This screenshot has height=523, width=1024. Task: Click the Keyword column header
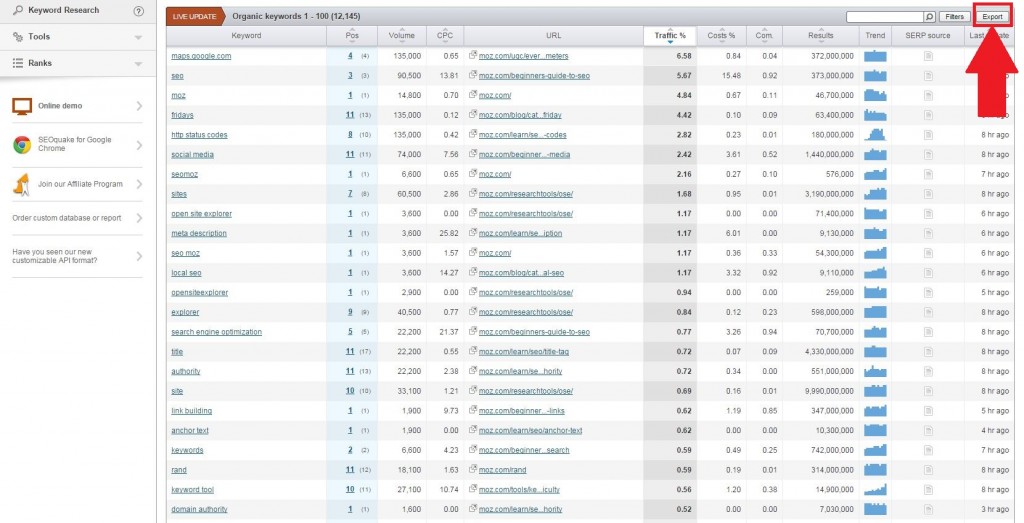(x=246, y=35)
